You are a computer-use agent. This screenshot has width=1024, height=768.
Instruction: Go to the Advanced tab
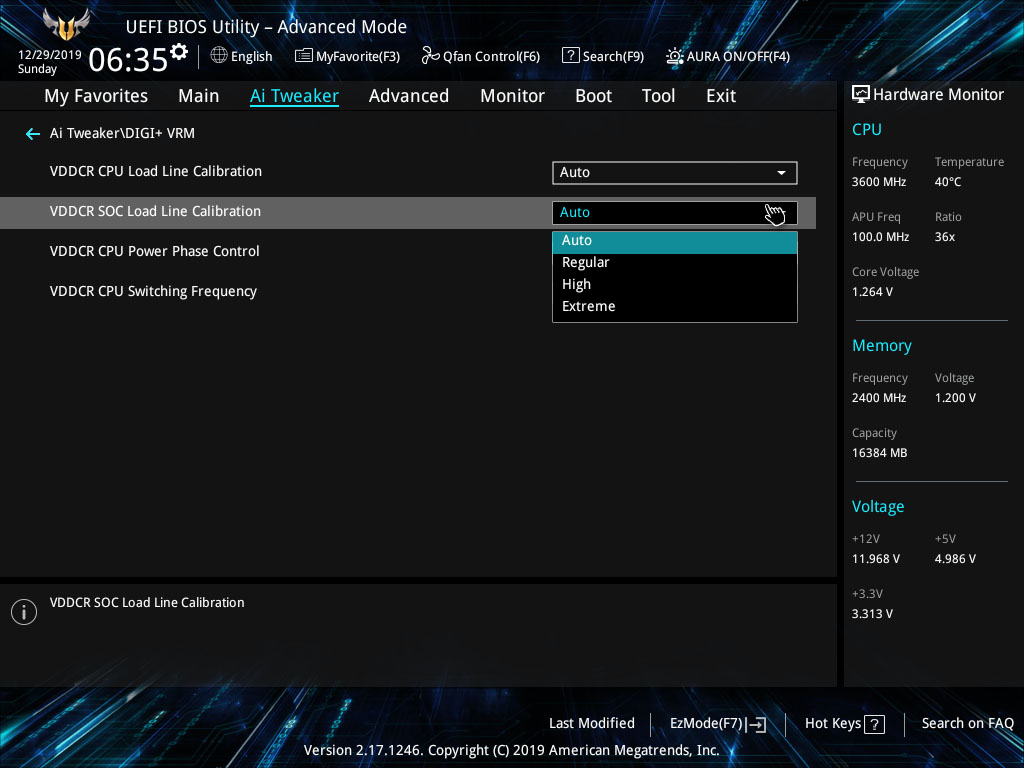(409, 96)
